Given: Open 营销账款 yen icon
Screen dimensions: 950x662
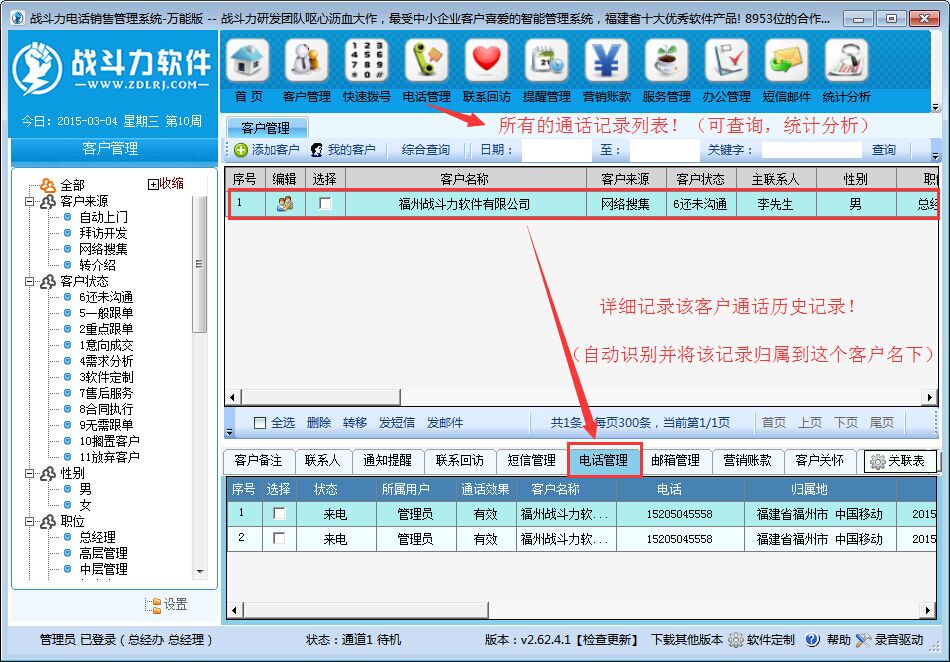Looking at the screenshot, I should point(606,61).
